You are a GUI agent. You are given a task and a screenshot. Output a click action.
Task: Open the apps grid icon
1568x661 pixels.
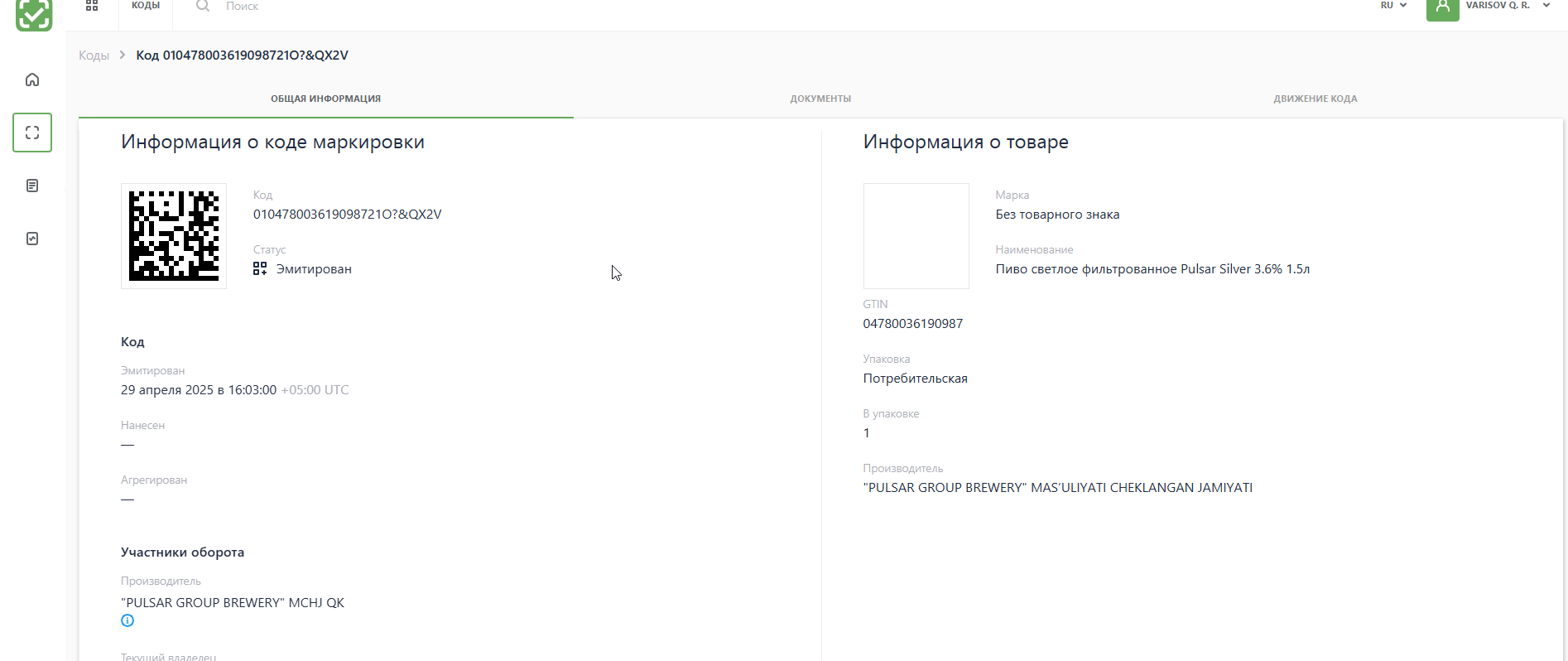point(92,6)
